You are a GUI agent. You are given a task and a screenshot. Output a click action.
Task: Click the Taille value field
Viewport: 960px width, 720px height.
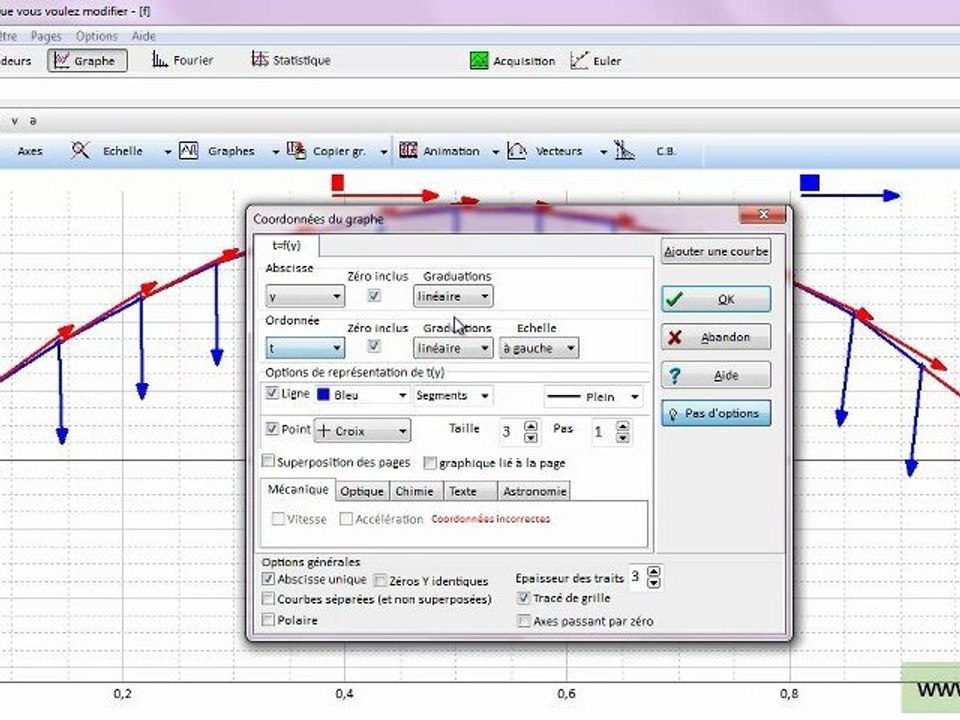[511, 431]
